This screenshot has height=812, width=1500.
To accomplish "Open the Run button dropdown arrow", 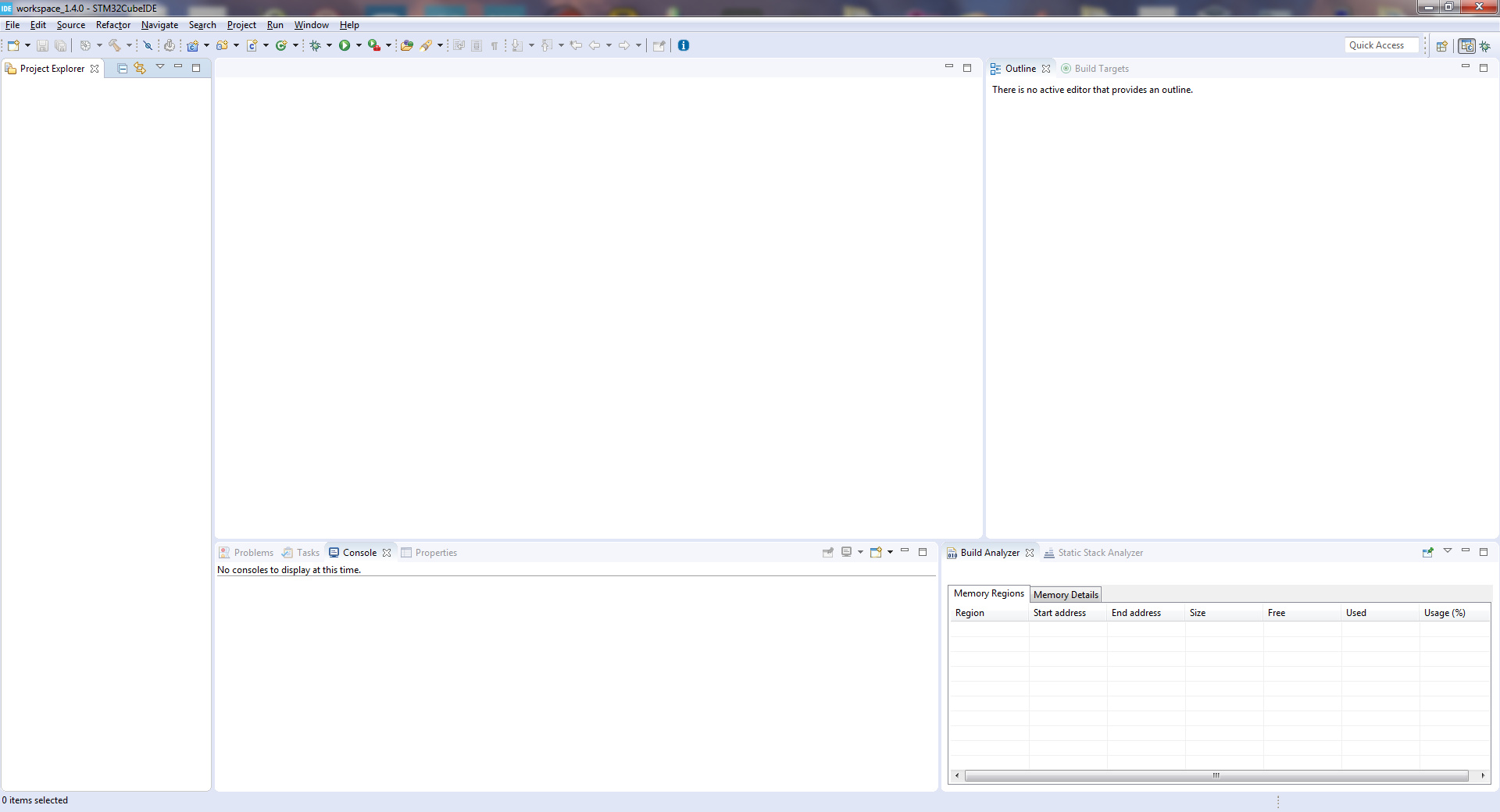I will 359,45.
